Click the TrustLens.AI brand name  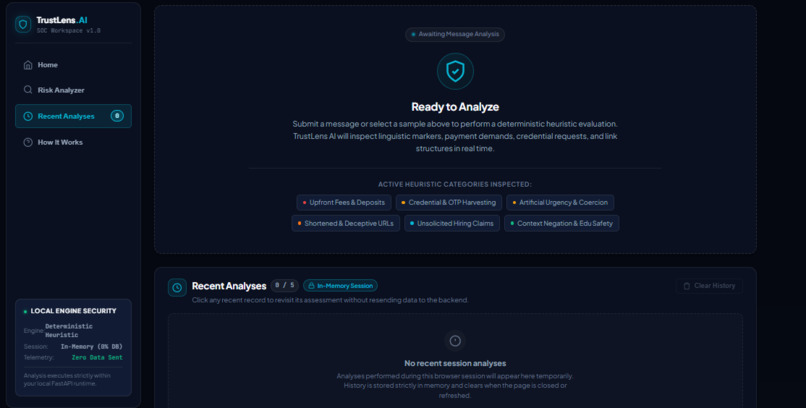tap(62, 20)
